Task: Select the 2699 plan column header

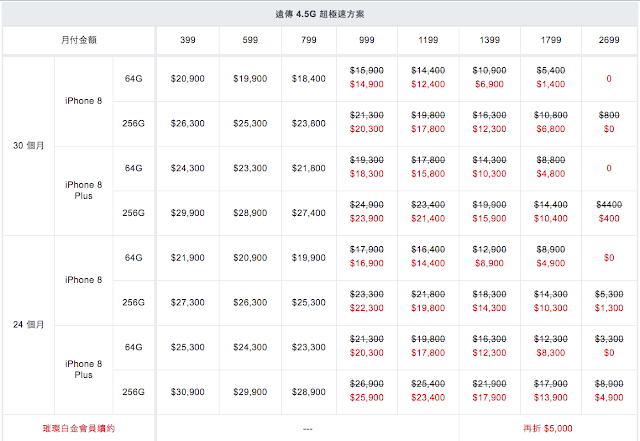Action: (x=609, y=41)
